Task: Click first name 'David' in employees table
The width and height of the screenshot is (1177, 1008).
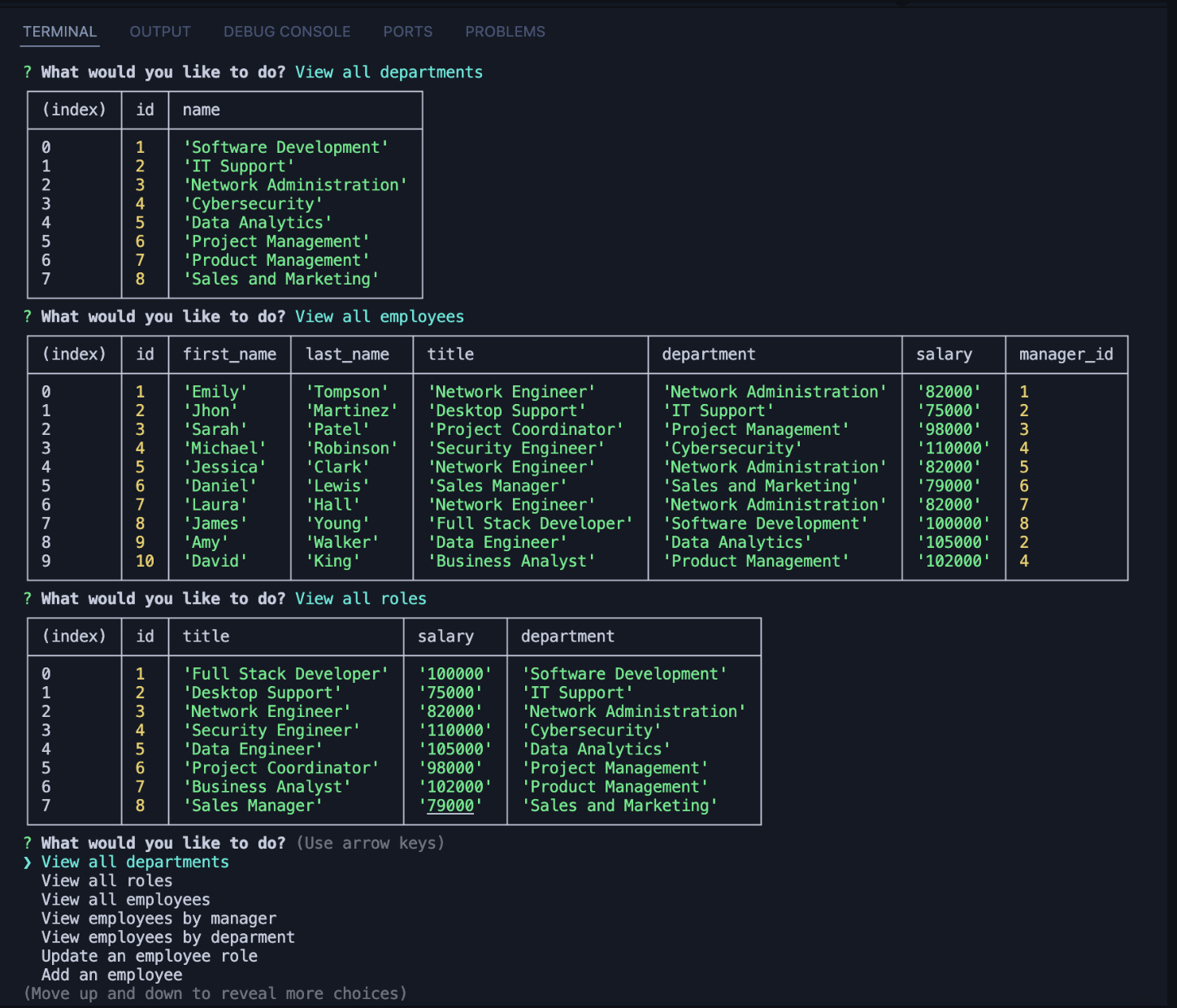Action: tap(215, 561)
